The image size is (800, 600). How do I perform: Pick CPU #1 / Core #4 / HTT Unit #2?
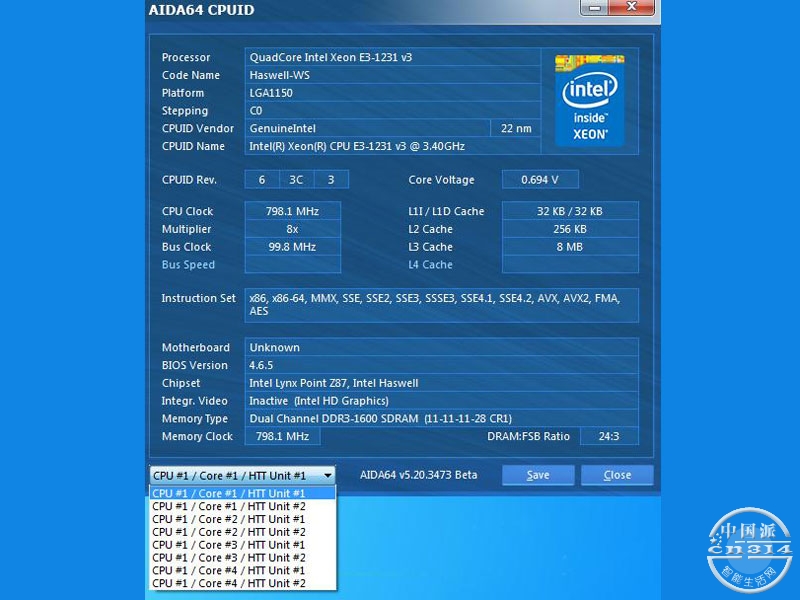(x=242, y=583)
